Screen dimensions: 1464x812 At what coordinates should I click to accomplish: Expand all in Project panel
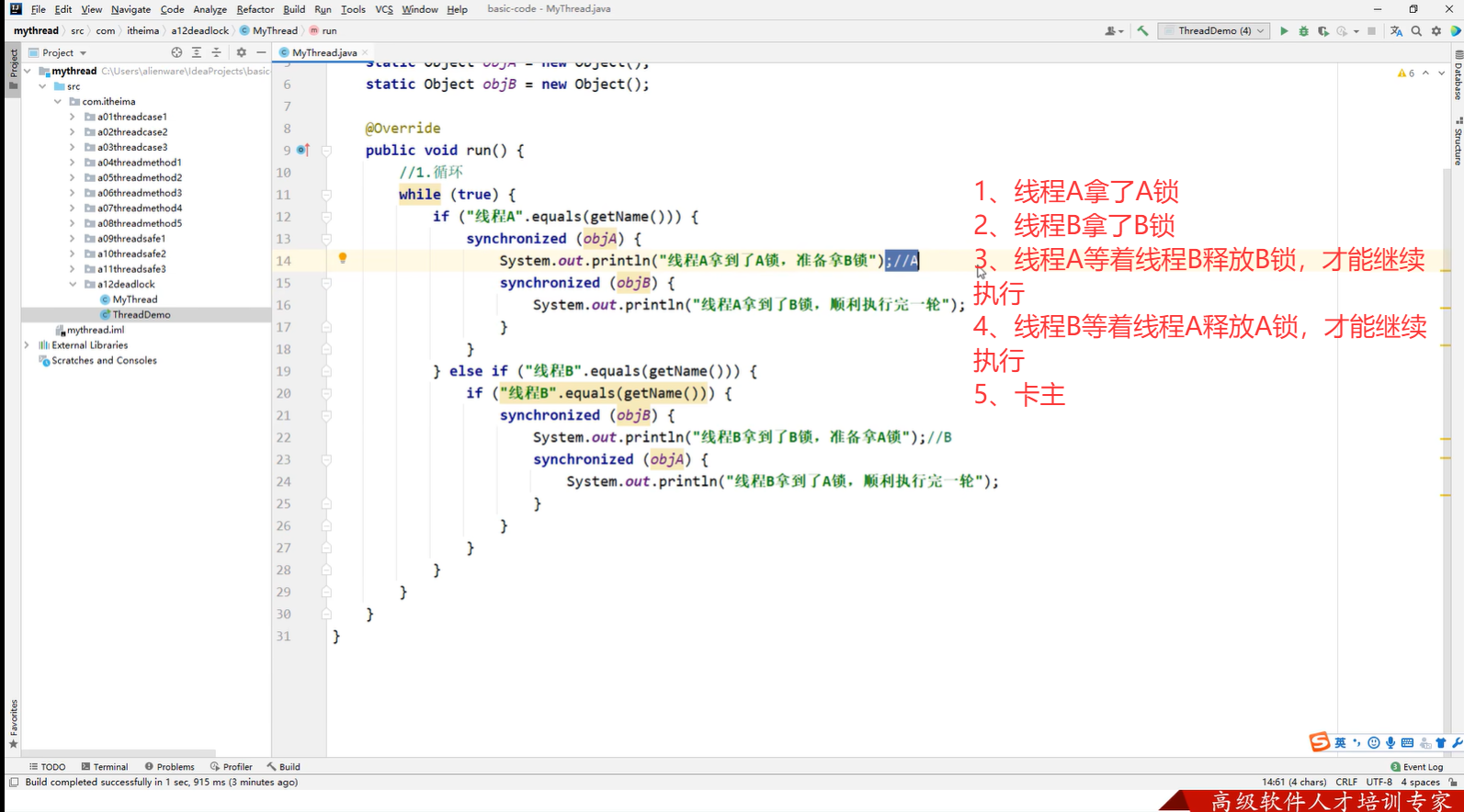(x=197, y=53)
